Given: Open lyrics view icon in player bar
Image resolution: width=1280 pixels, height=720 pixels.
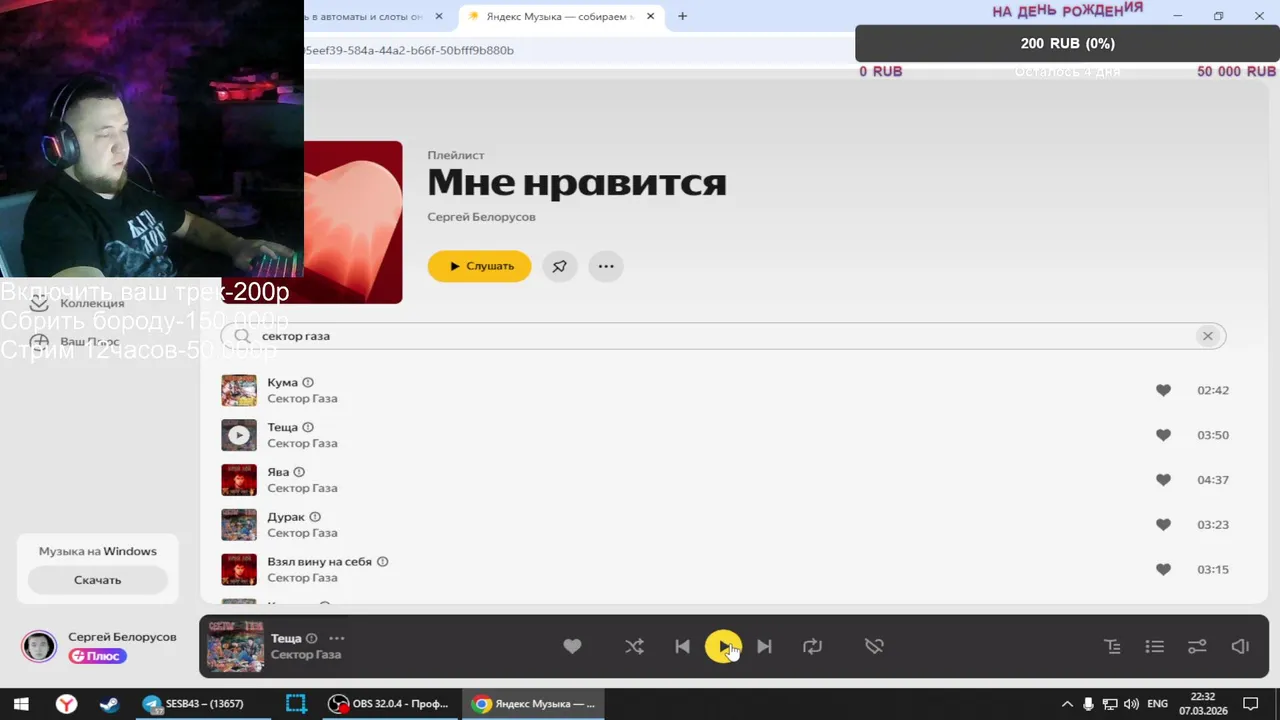Looking at the screenshot, I should (1112, 647).
